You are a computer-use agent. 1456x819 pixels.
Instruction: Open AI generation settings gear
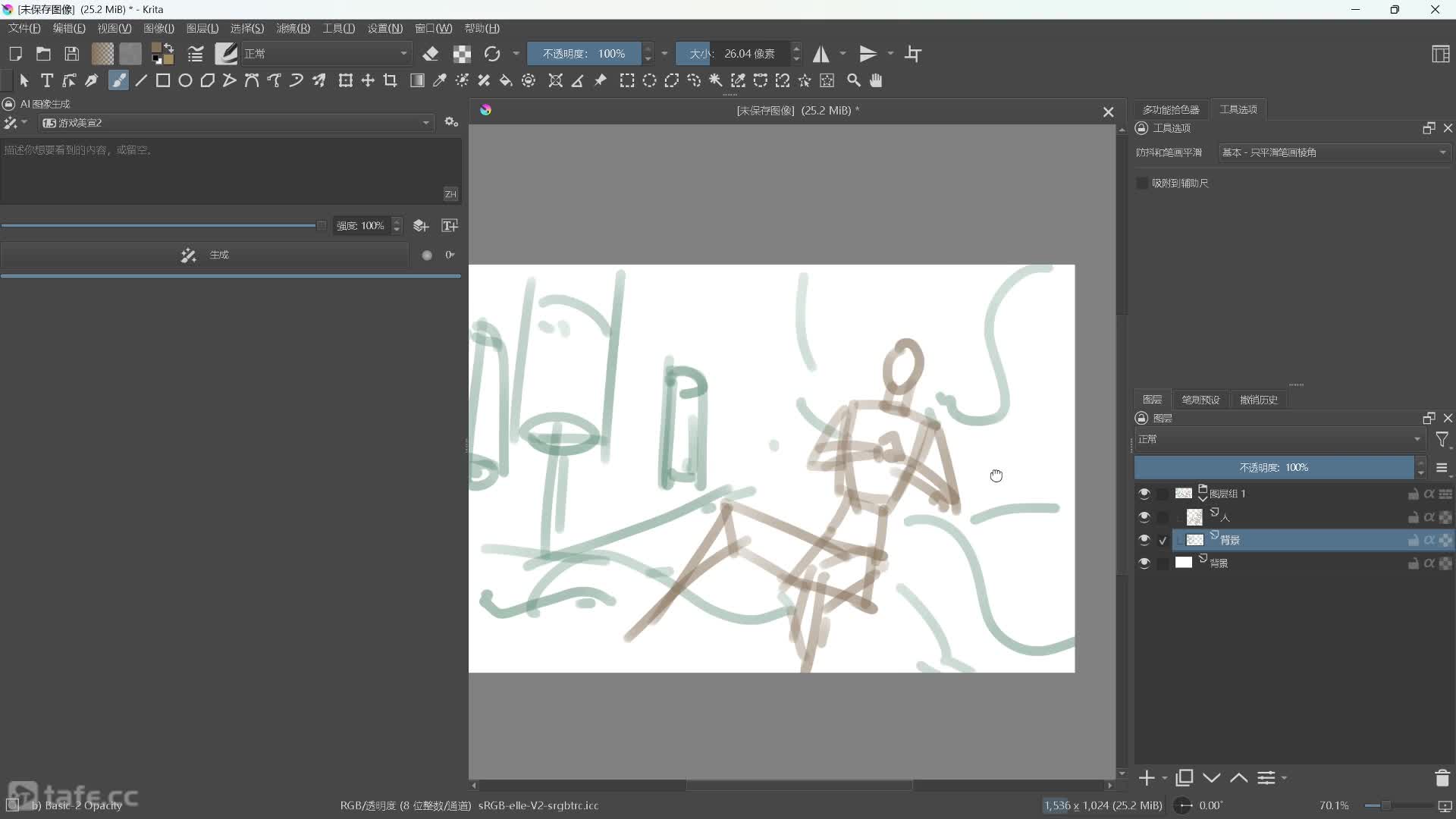(452, 122)
